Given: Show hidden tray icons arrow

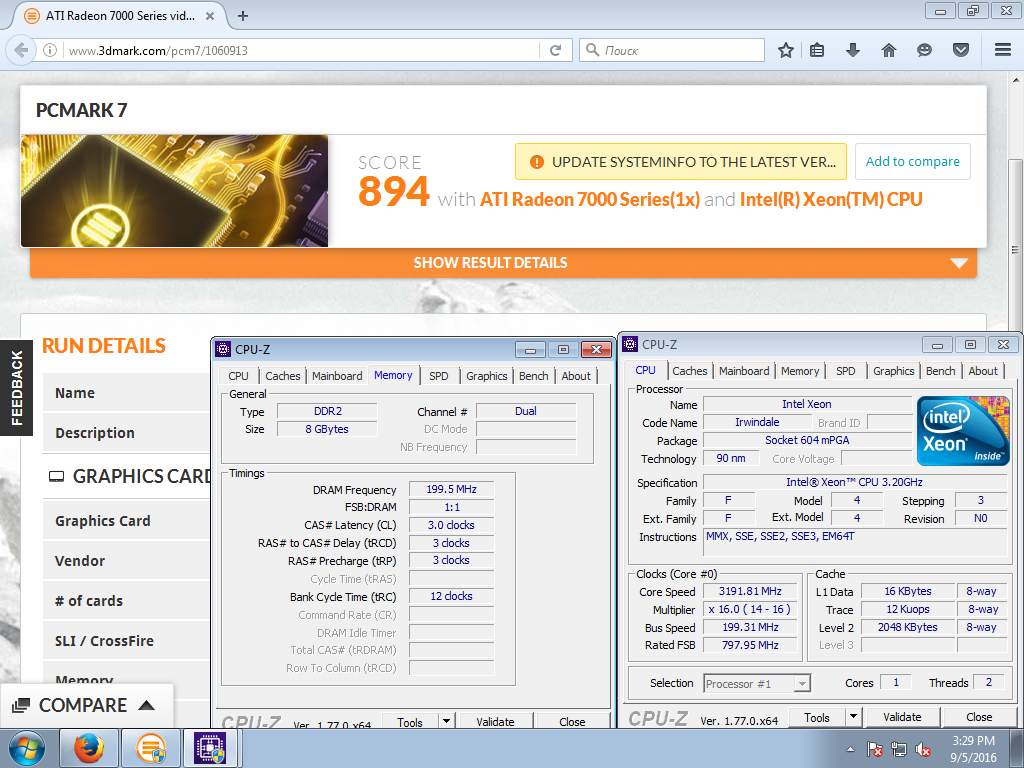Looking at the screenshot, I should [x=850, y=749].
